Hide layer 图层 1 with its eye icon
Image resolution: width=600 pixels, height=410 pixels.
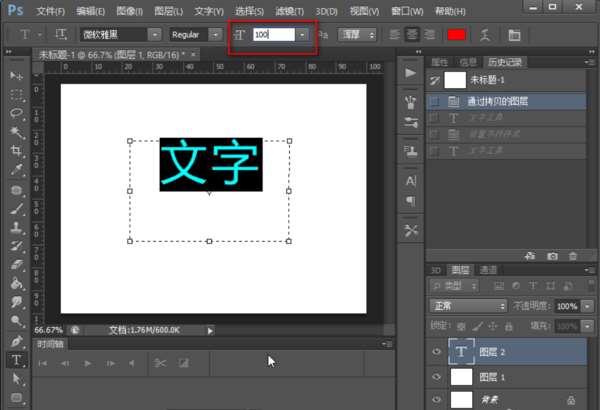436,377
